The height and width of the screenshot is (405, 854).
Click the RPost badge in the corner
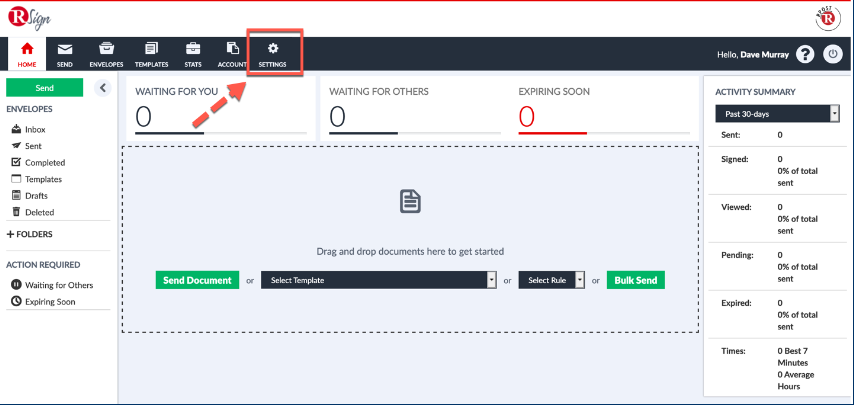pyautogui.click(x=826, y=20)
